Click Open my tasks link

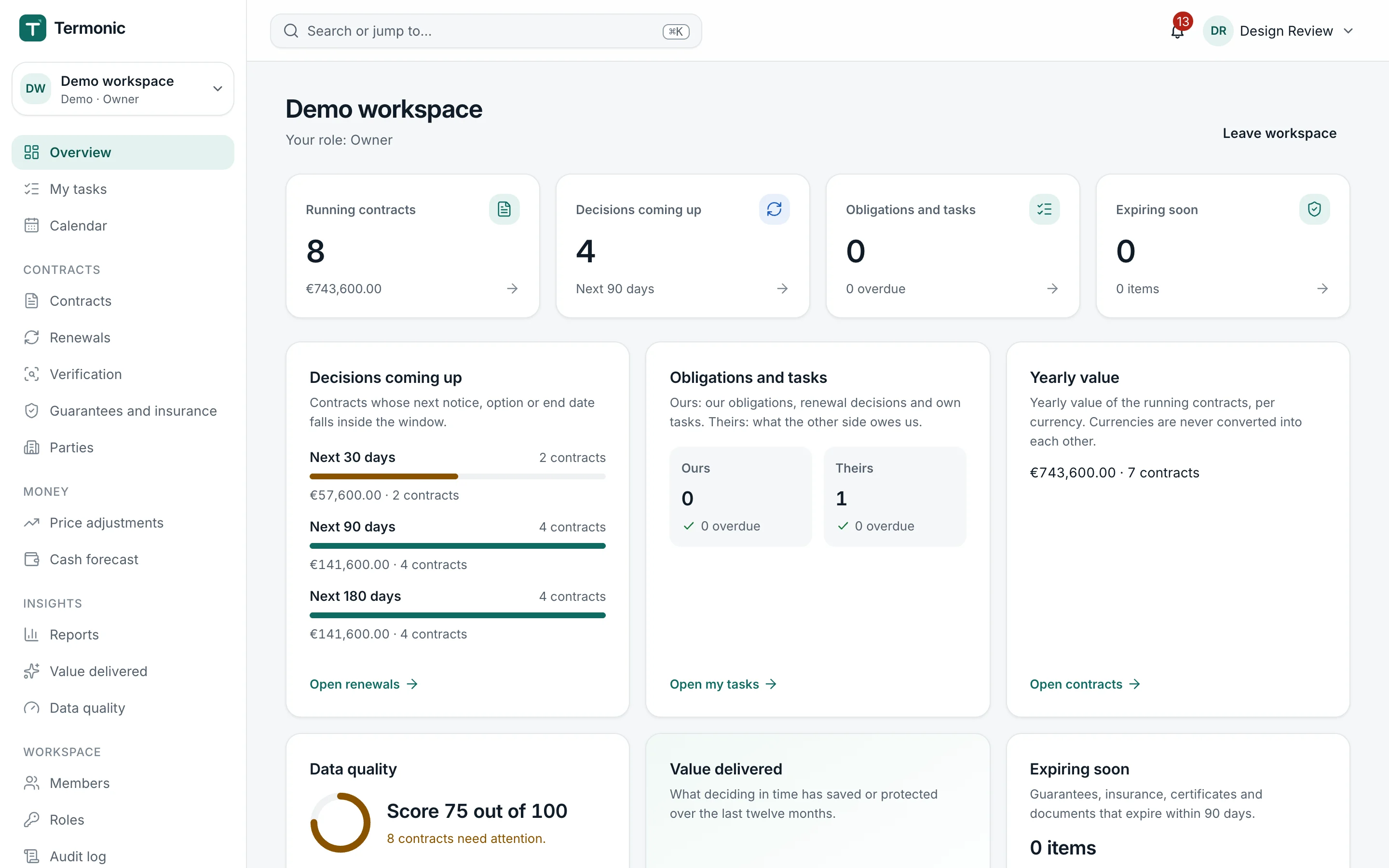tap(723, 684)
